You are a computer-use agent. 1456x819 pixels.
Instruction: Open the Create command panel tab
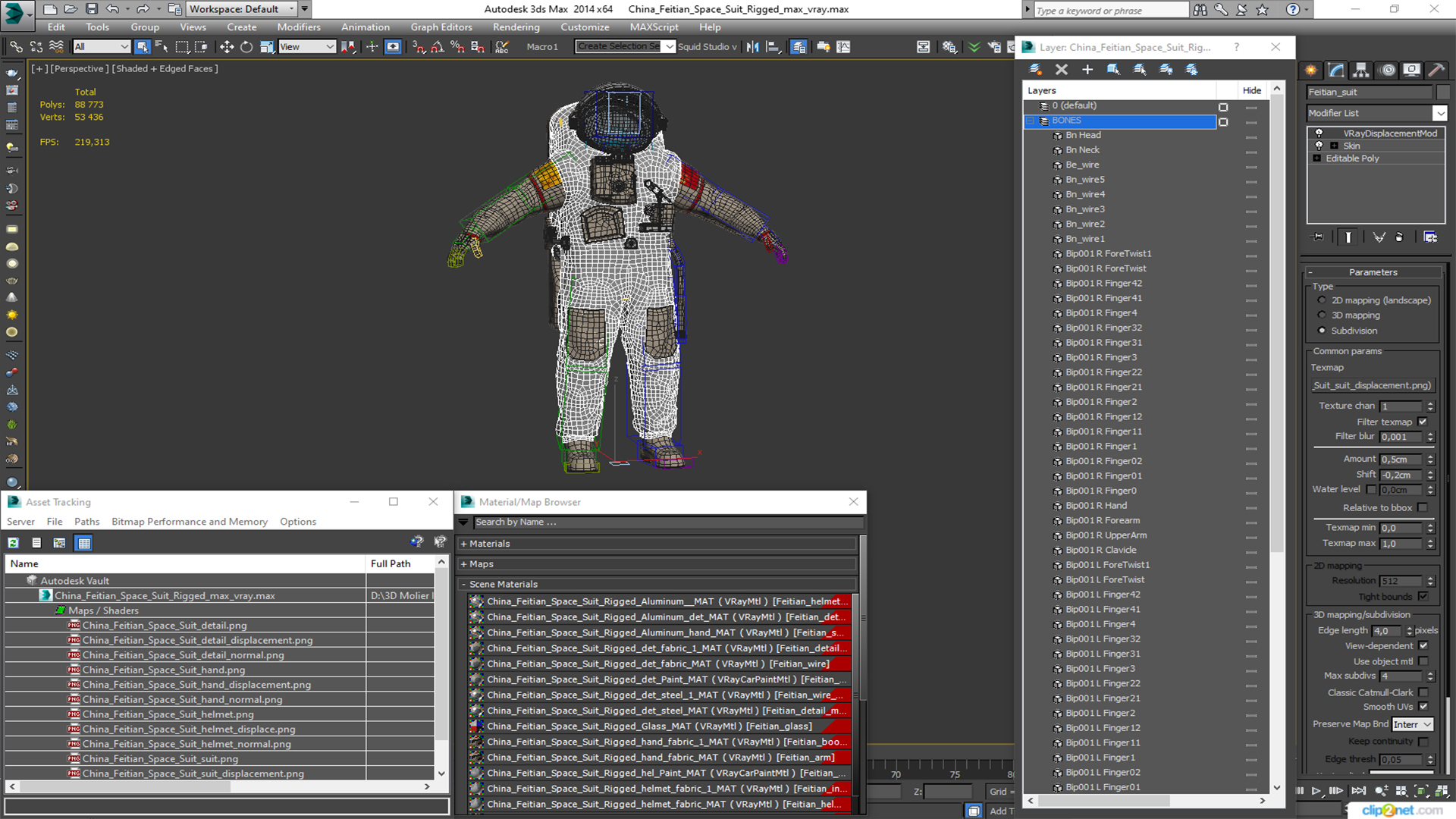[x=1311, y=70]
